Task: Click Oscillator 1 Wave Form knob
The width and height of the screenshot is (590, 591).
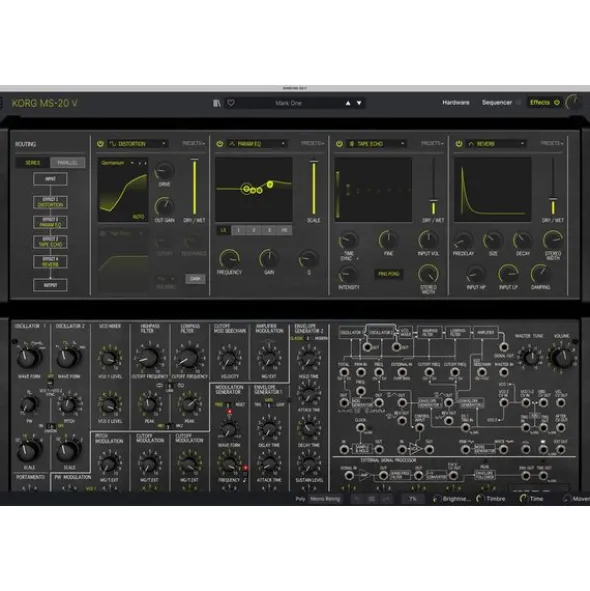Action: tap(29, 357)
